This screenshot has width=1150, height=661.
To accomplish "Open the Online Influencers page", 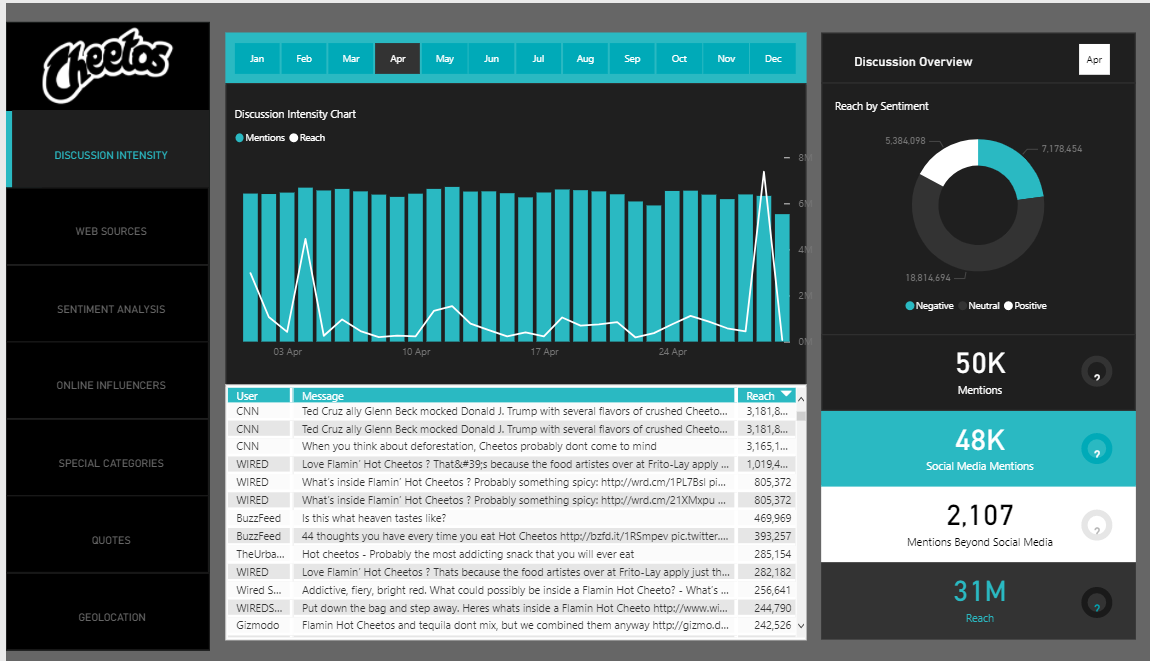I will (x=109, y=381).
